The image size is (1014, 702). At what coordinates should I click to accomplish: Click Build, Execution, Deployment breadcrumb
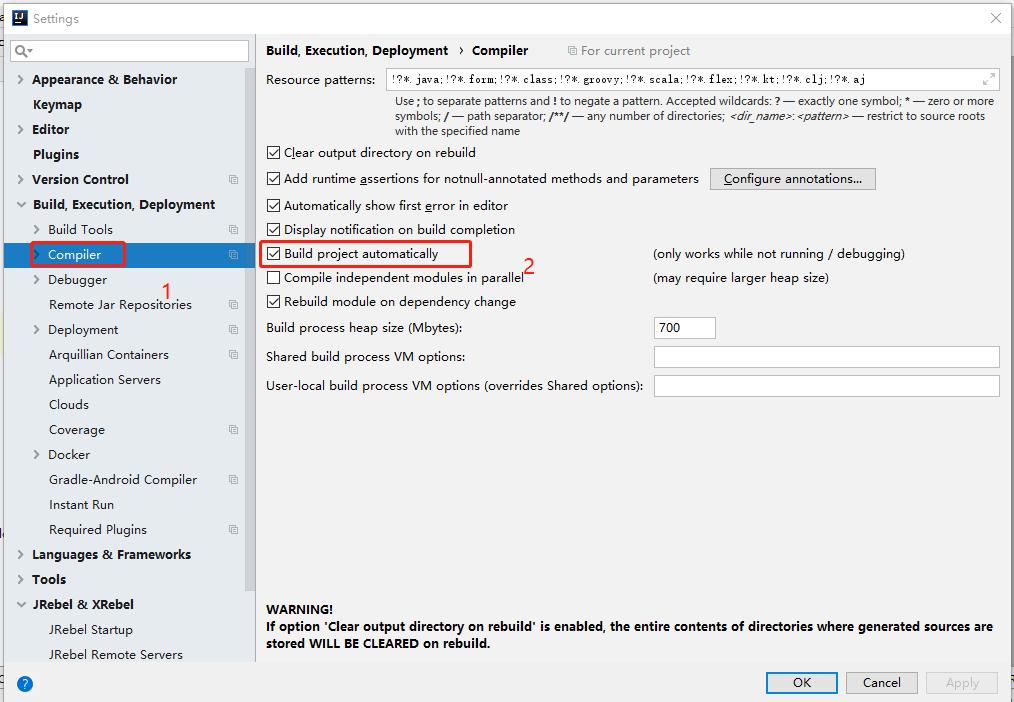(x=357, y=51)
